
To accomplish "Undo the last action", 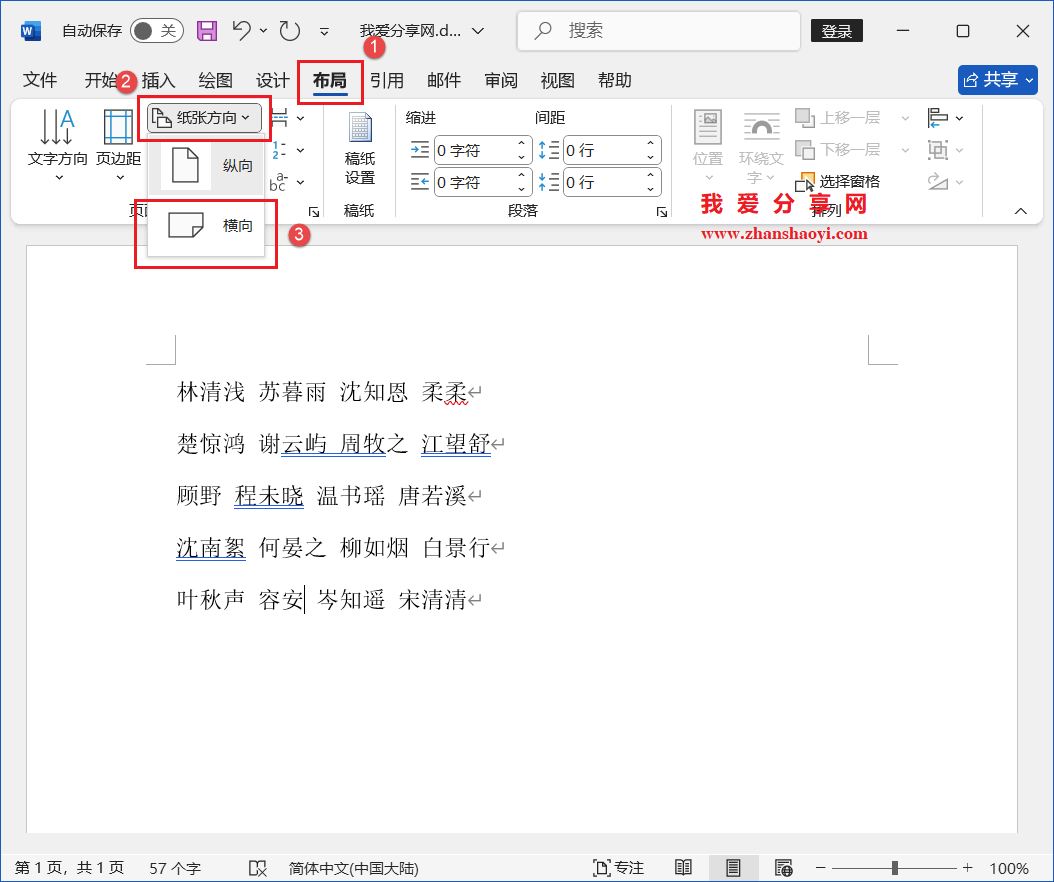I will 241,30.
